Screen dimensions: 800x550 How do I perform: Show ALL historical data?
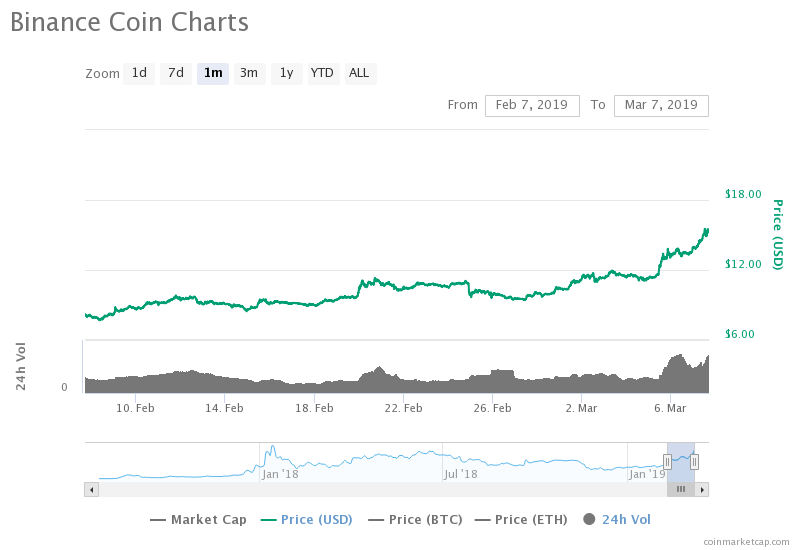point(359,73)
